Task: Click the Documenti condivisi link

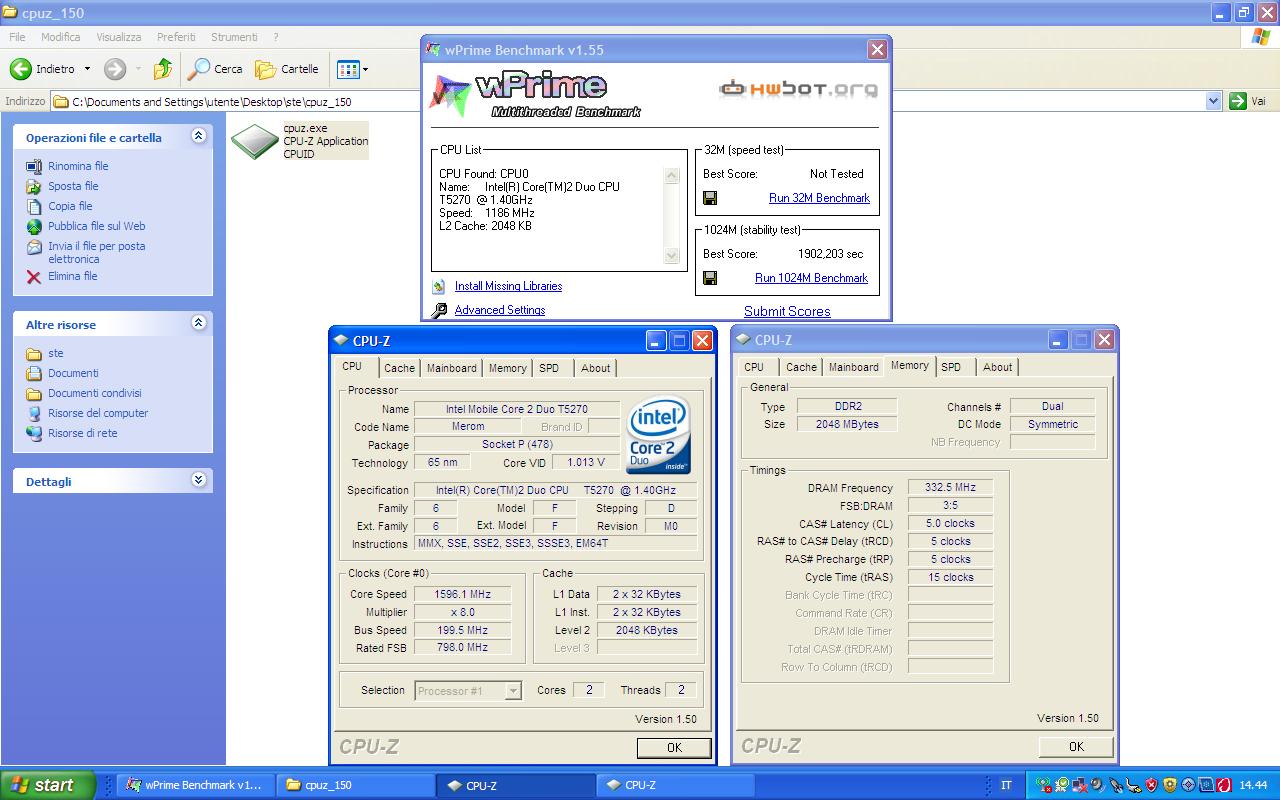Action: [x=95, y=393]
